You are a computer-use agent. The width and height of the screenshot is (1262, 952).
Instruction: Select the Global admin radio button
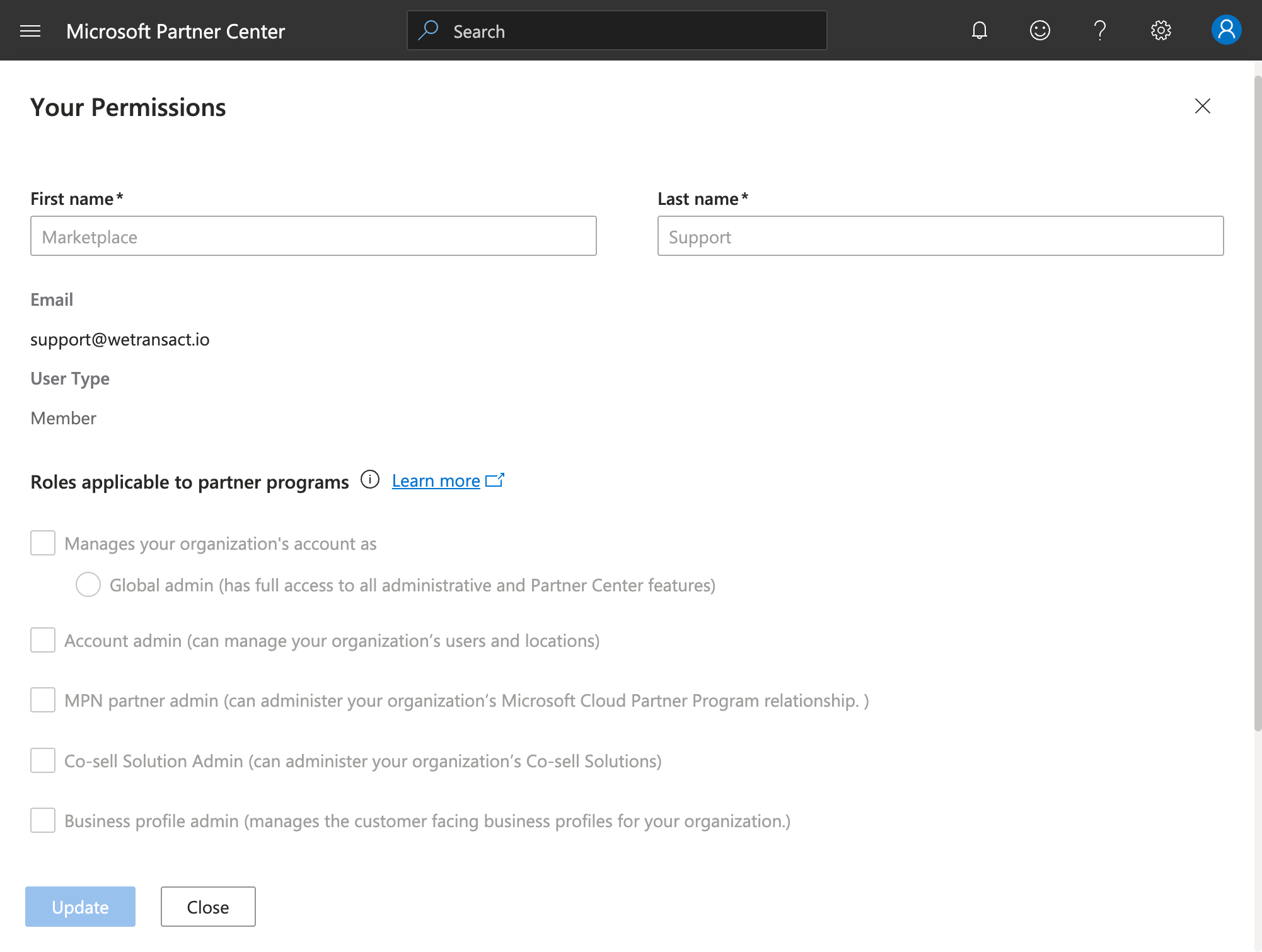(88, 584)
